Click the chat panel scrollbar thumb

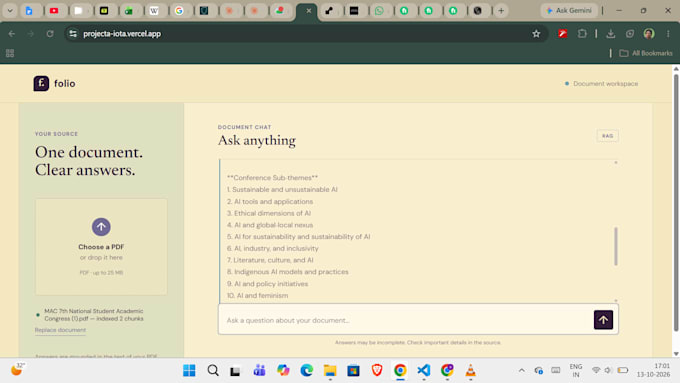[615, 246]
